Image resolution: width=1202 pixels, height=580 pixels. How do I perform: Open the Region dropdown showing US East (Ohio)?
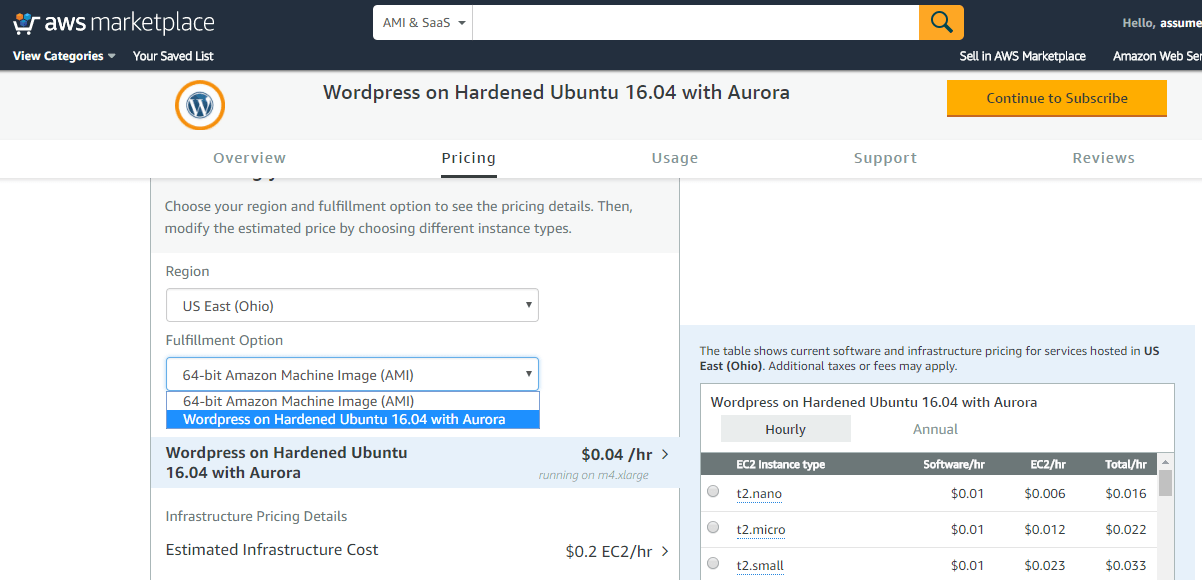(x=352, y=306)
